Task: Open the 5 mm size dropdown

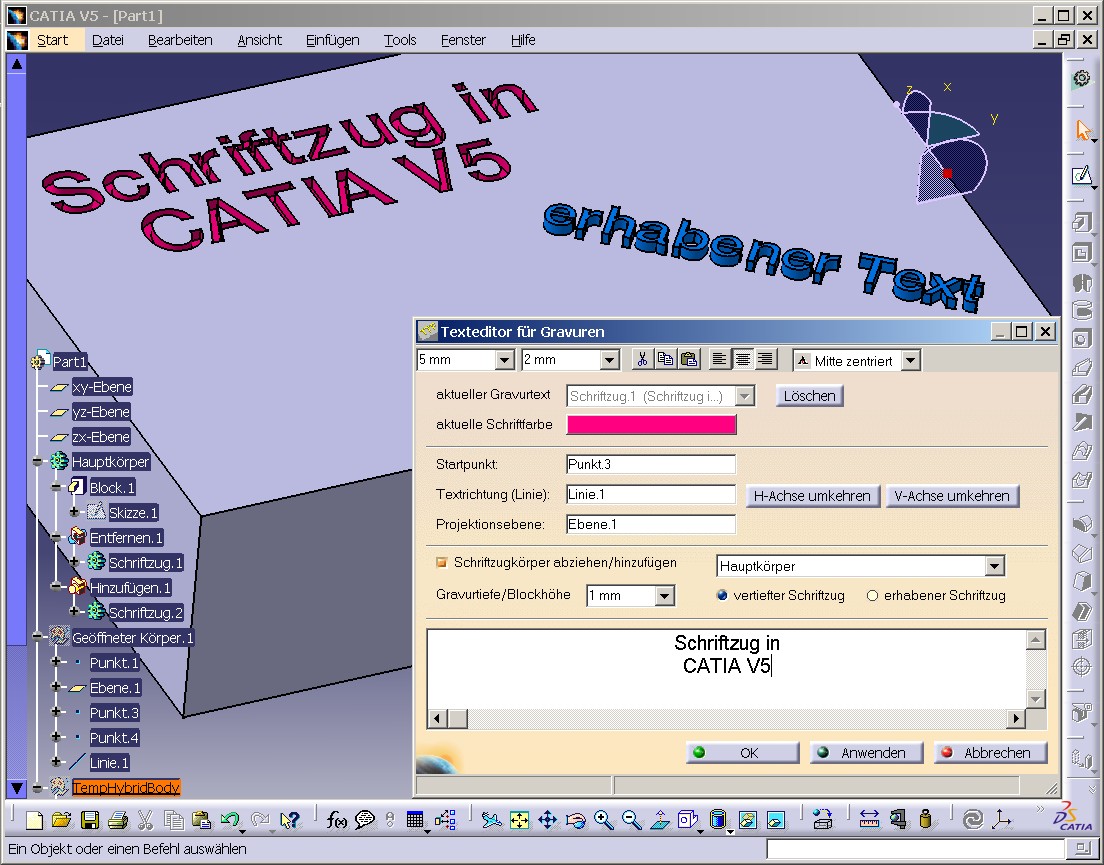Action: [504, 360]
